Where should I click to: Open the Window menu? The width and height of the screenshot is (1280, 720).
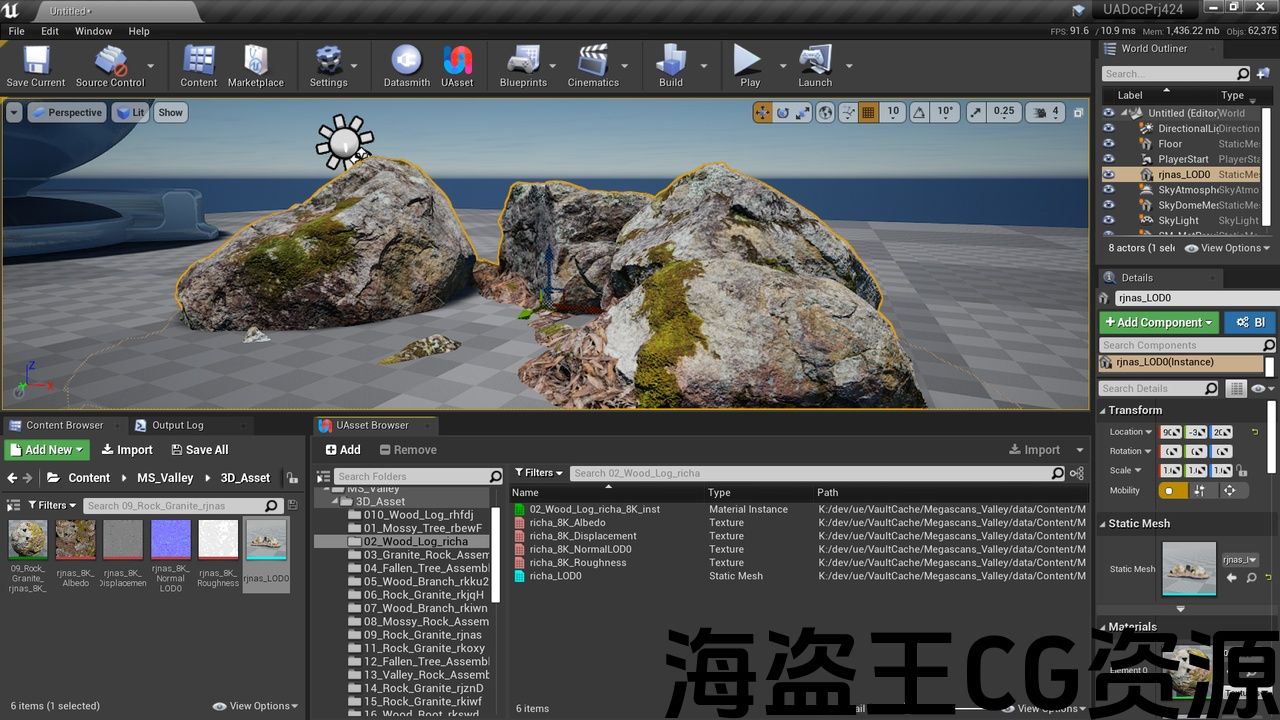click(93, 31)
